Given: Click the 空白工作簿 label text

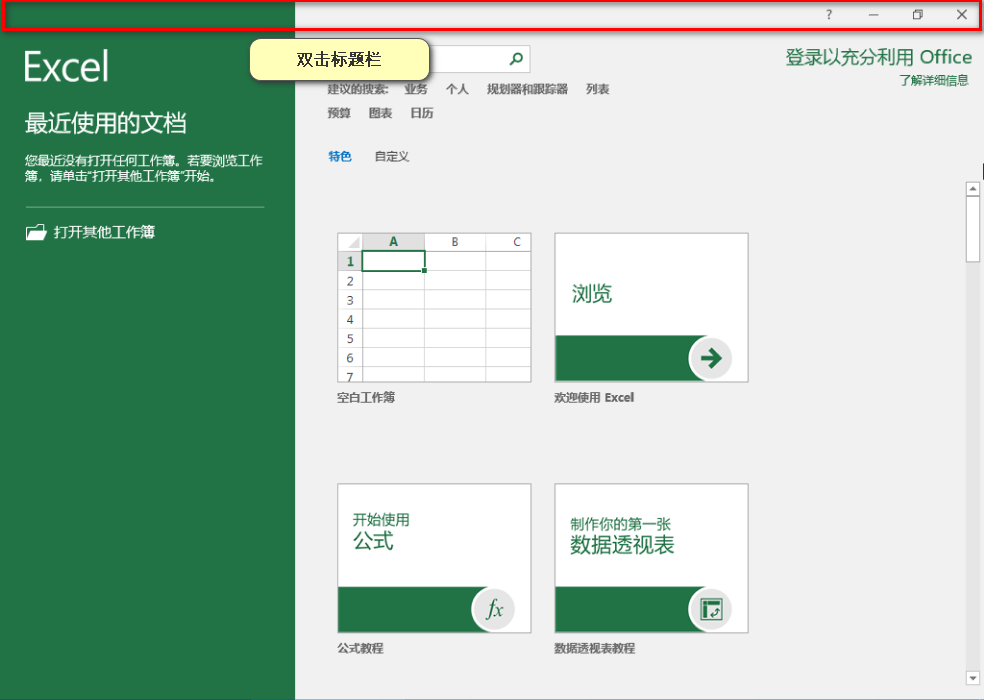Looking at the screenshot, I should [x=366, y=397].
